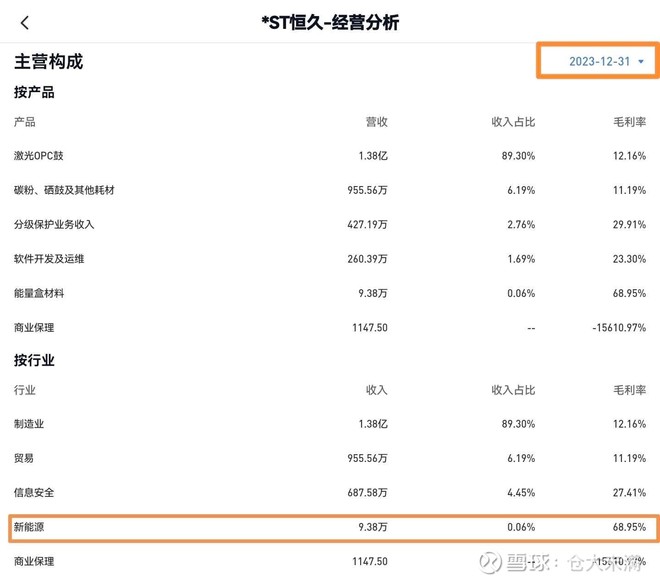The image size is (660, 583).
Task: Select the highlighted 新能源 row
Action: point(330,527)
